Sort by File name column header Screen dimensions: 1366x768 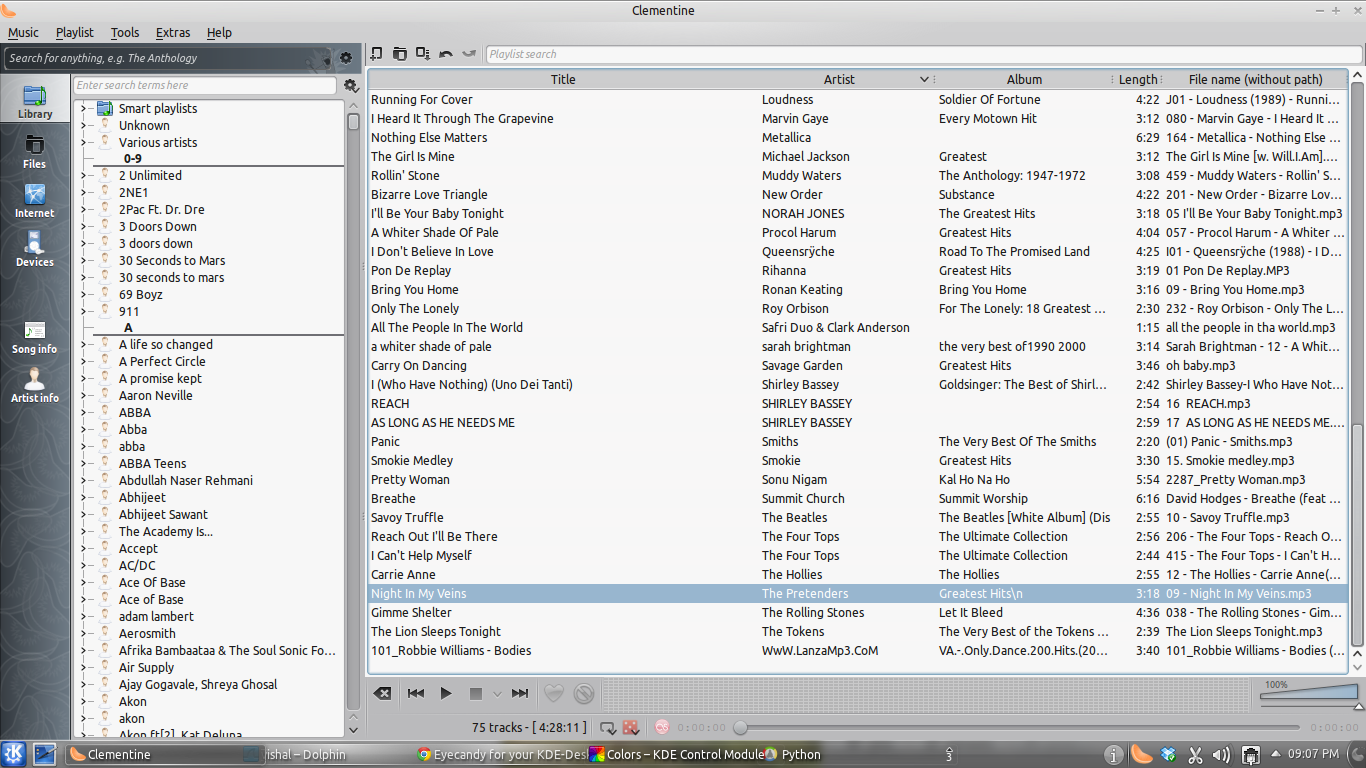pyautogui.click(x=1255, y=79)
